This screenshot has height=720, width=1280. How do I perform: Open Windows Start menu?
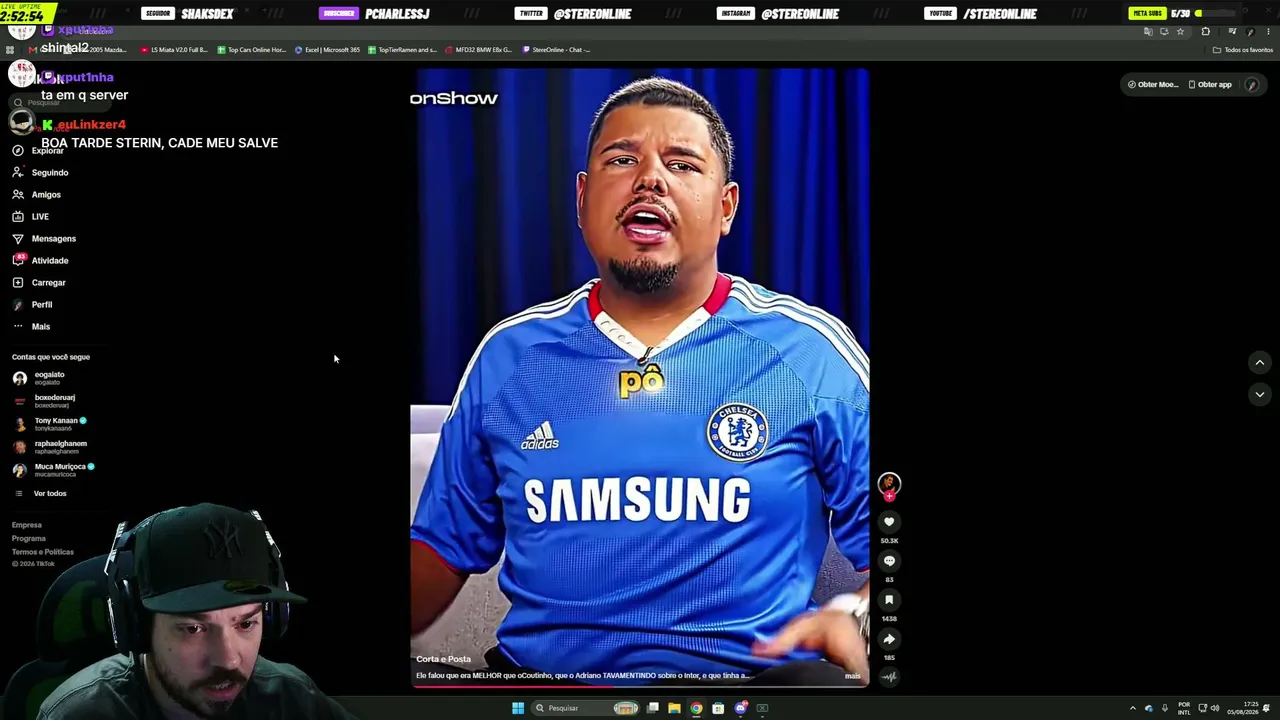point(518,708)
